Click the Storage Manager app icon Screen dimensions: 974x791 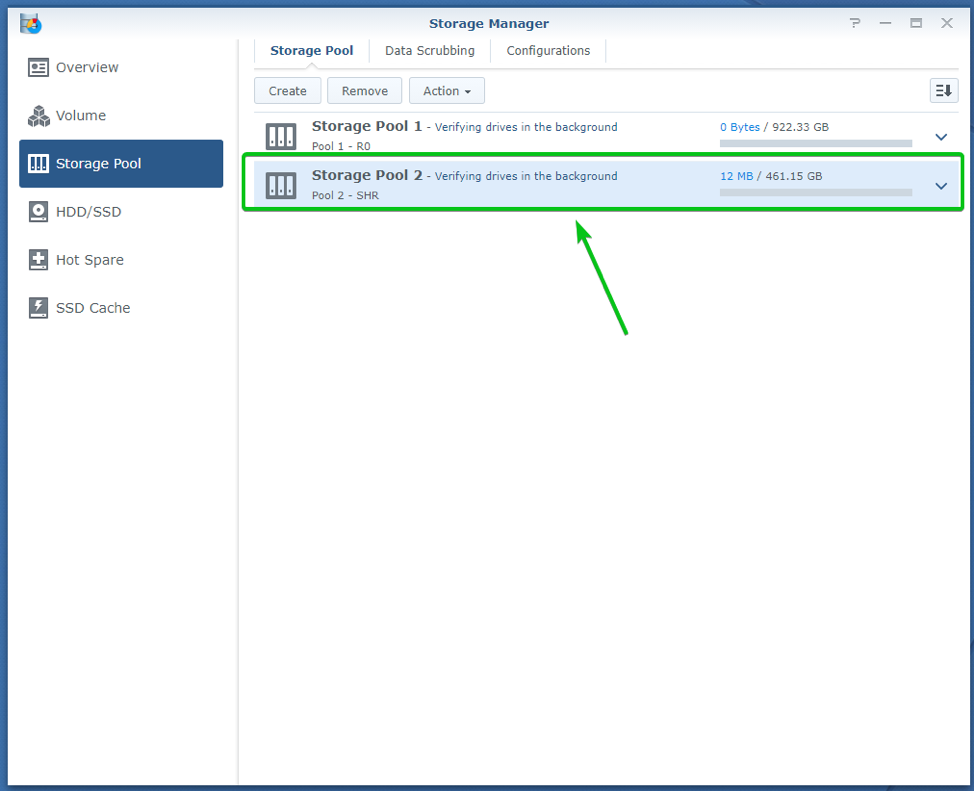(31, 23)
